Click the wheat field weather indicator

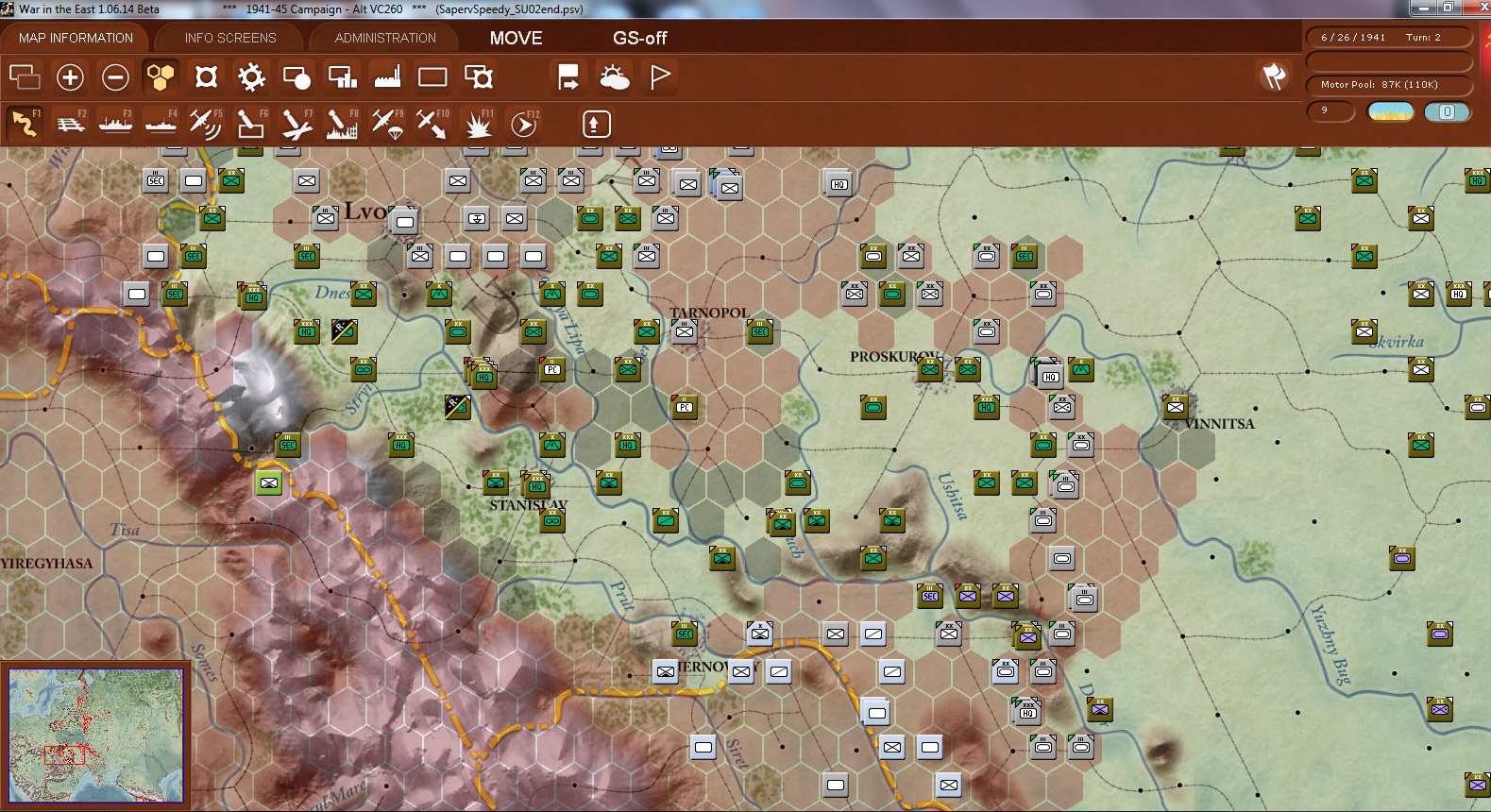pos(1391,111)
